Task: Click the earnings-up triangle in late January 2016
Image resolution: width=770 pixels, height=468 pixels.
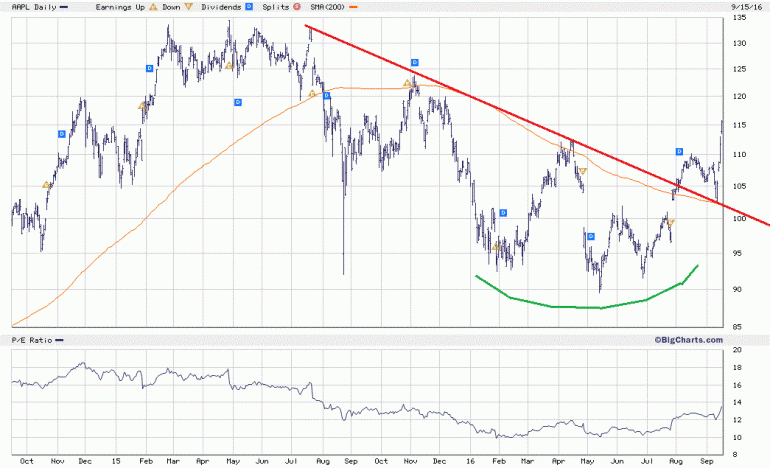Action: [496, 247]
